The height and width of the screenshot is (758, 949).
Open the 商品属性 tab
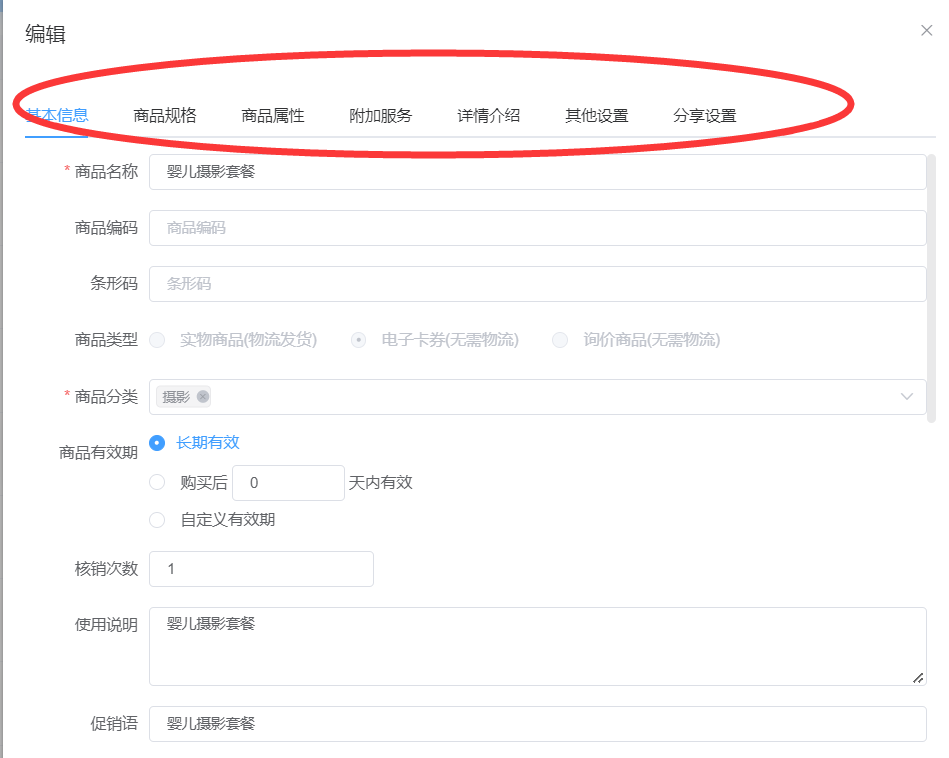[x=272, y=115]
